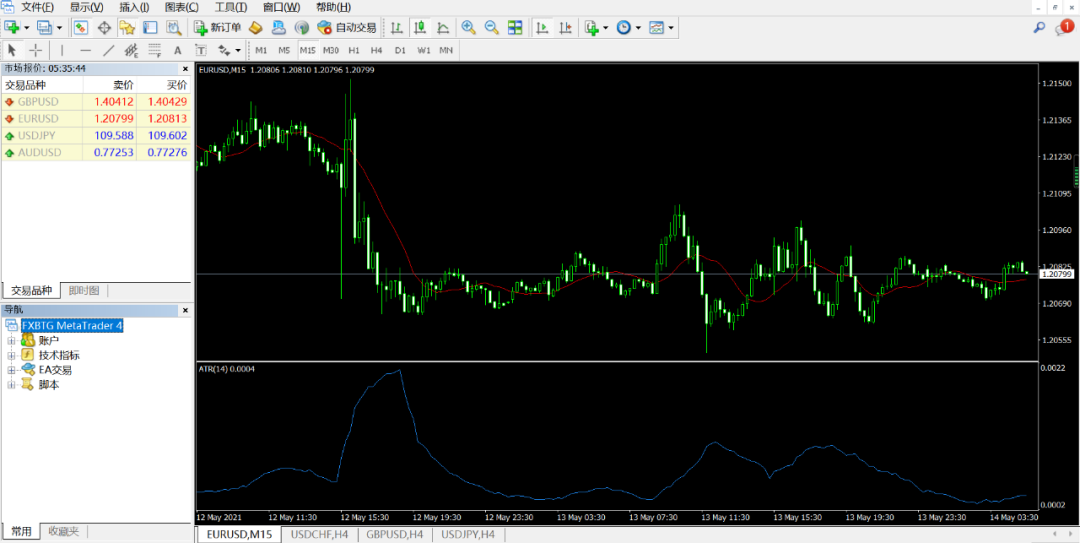Toggle chart shift icon
This screenshot has width=1080, height=543.
[x=565, y=28]
